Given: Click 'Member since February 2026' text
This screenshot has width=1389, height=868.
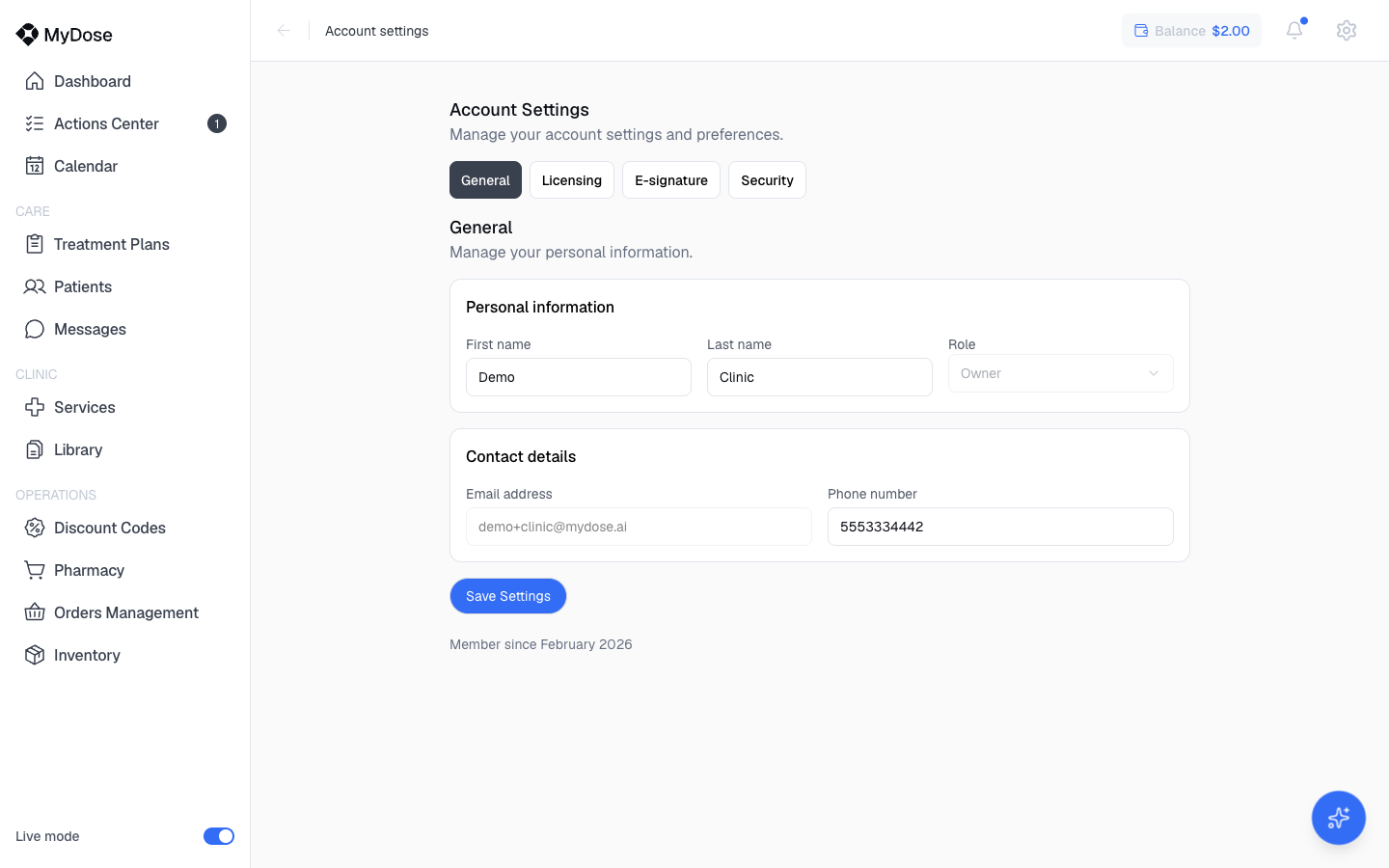Looking at the screenshot, I should point(541,644).
